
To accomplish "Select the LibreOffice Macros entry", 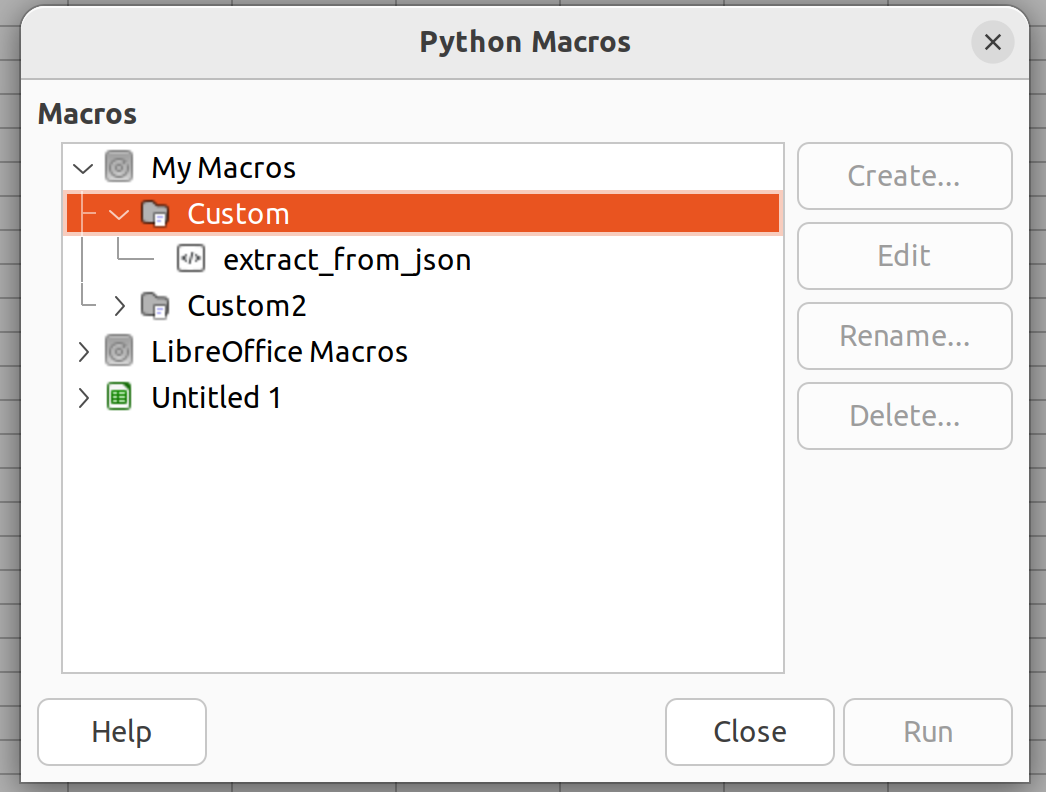I will point(280,352).
